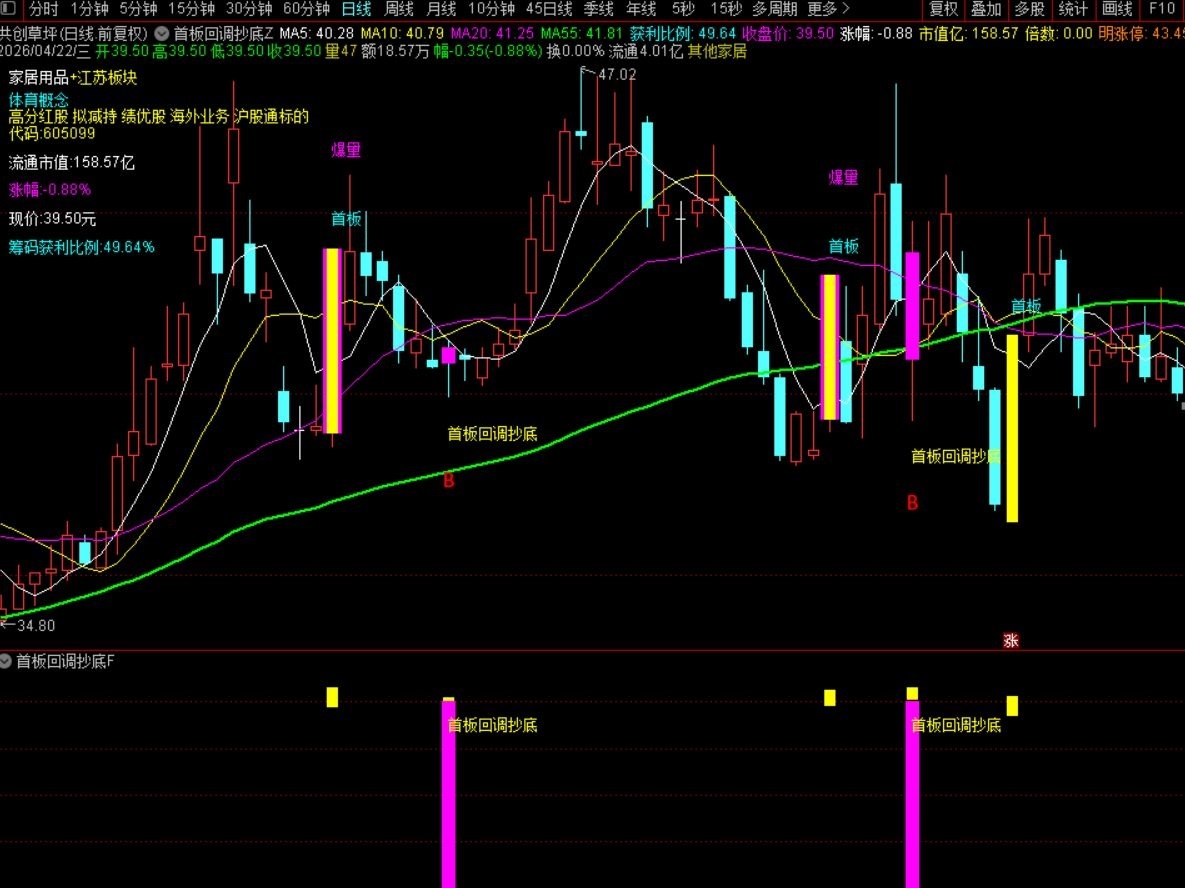This screenshot has height=888, width=1185.
Task: Click the 现价:39.50元 label
Action: click(x=52, y=219)
